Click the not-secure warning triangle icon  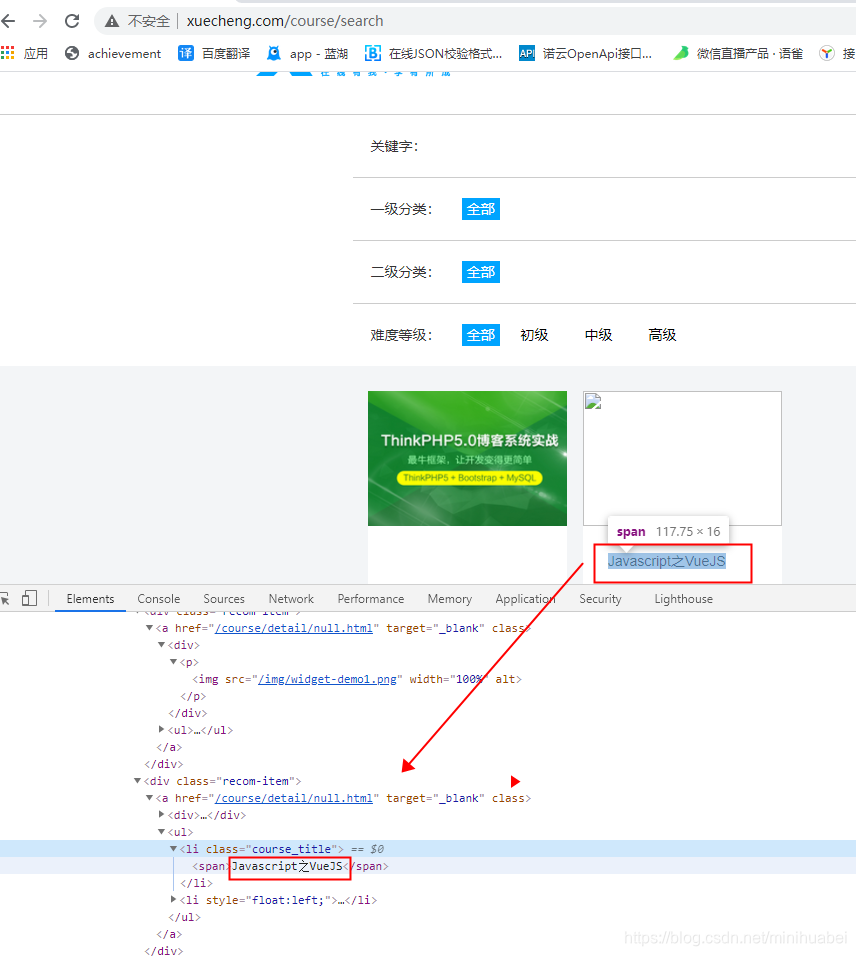112,21
